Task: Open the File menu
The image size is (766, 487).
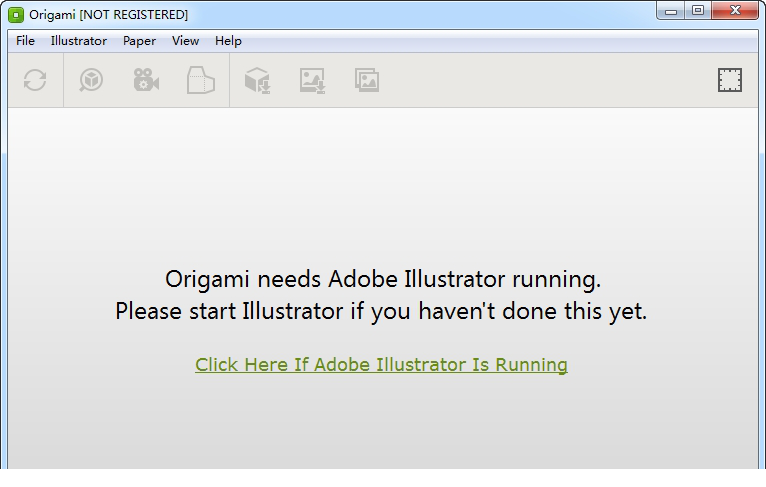Action: [25, 41]
